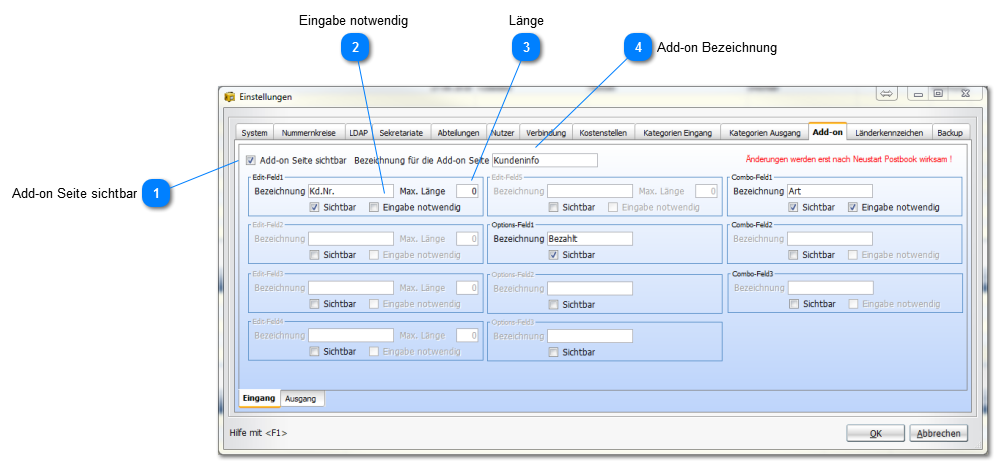Toggle the Add-on Seite sichtbar checkbox
The height and width of the screenshot is (463, 996).
pos(251,160)
